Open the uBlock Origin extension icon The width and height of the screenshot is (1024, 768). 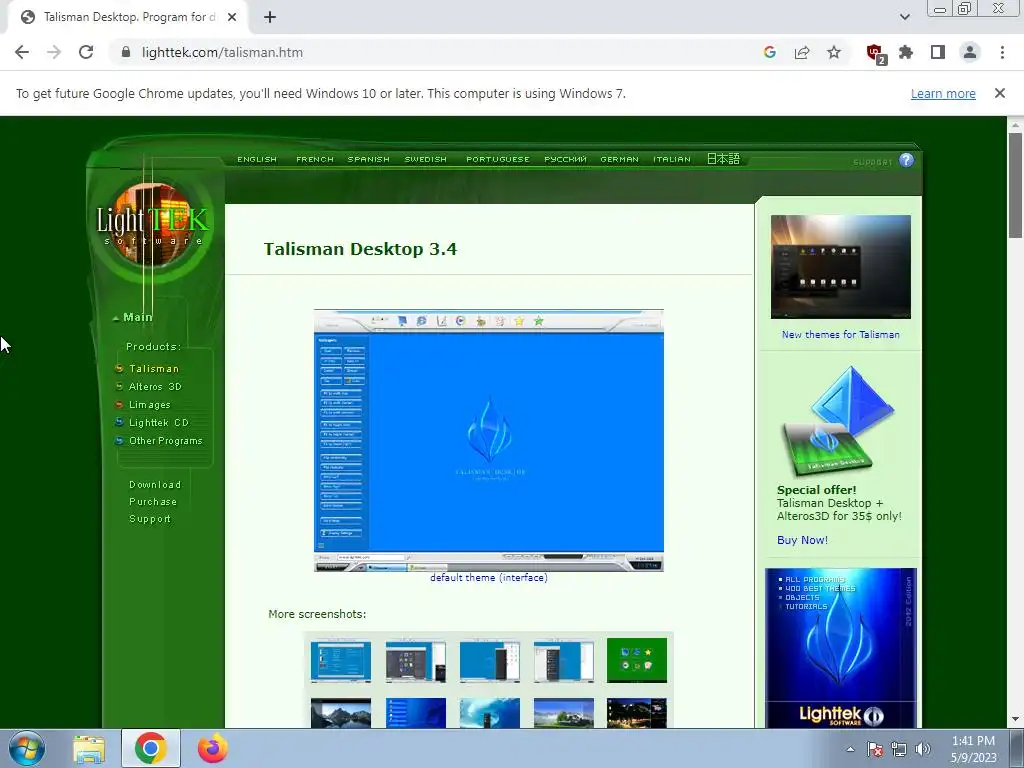pos(875,54)
